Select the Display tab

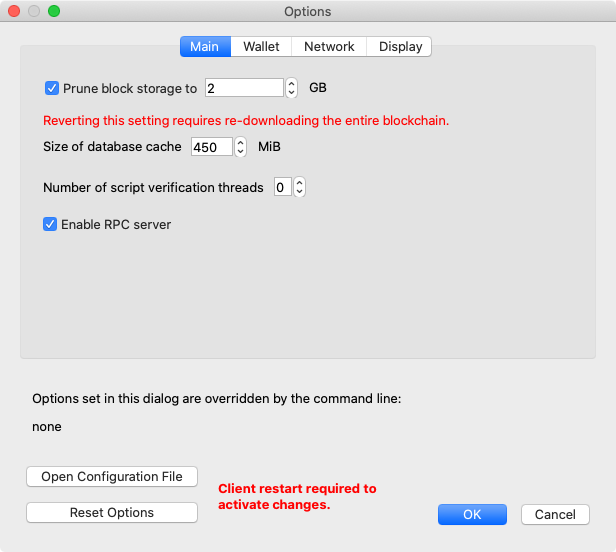point(400,47)
